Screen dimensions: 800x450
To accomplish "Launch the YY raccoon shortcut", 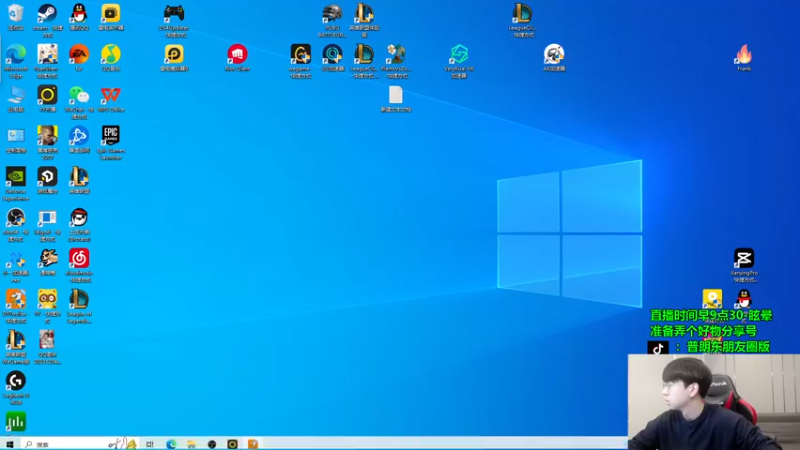I will 47,299.
